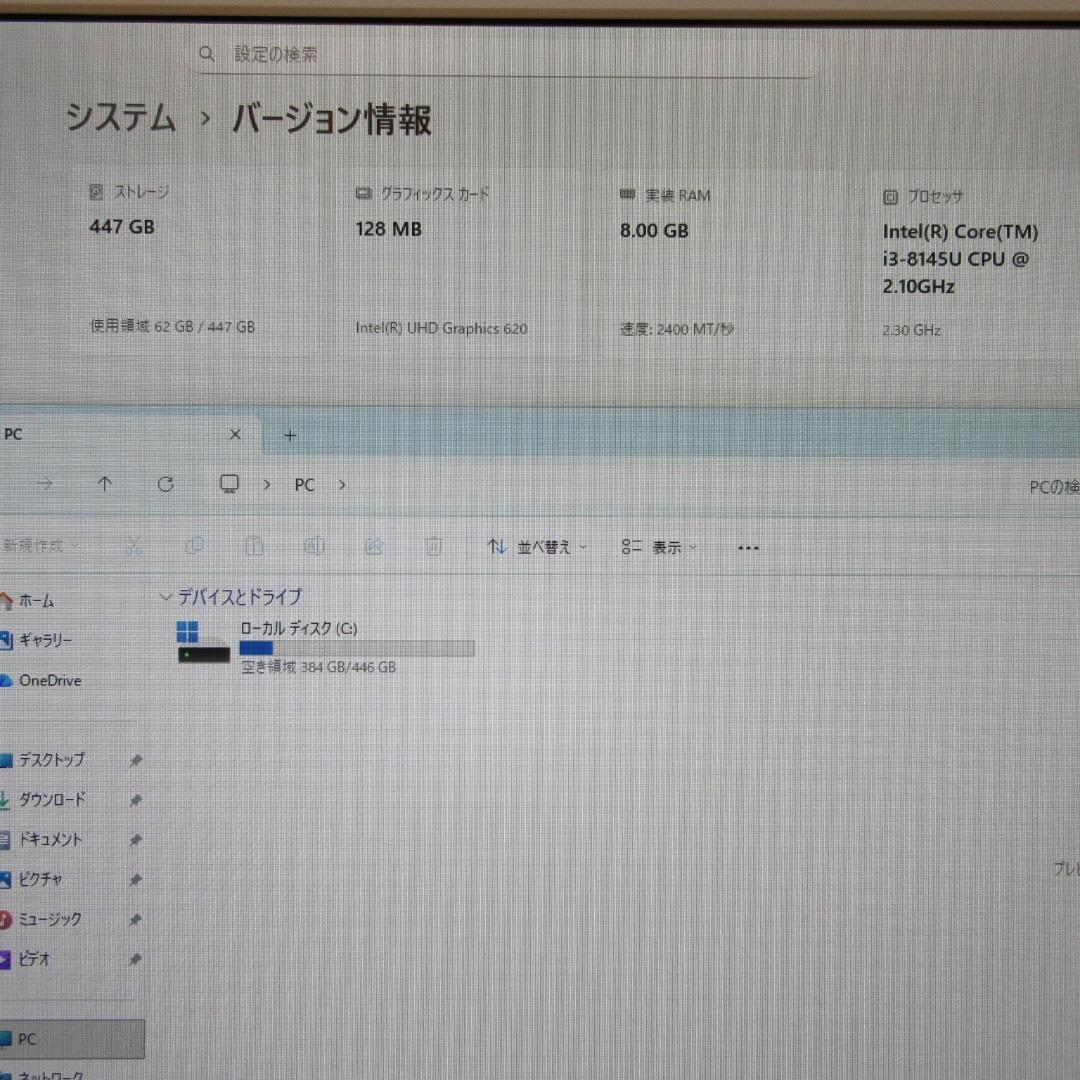Unpin ドキュメント from the sidebar
The width and height of the screenshot is (1080, 1080).
pyautogui.click(x=135, y=840)
